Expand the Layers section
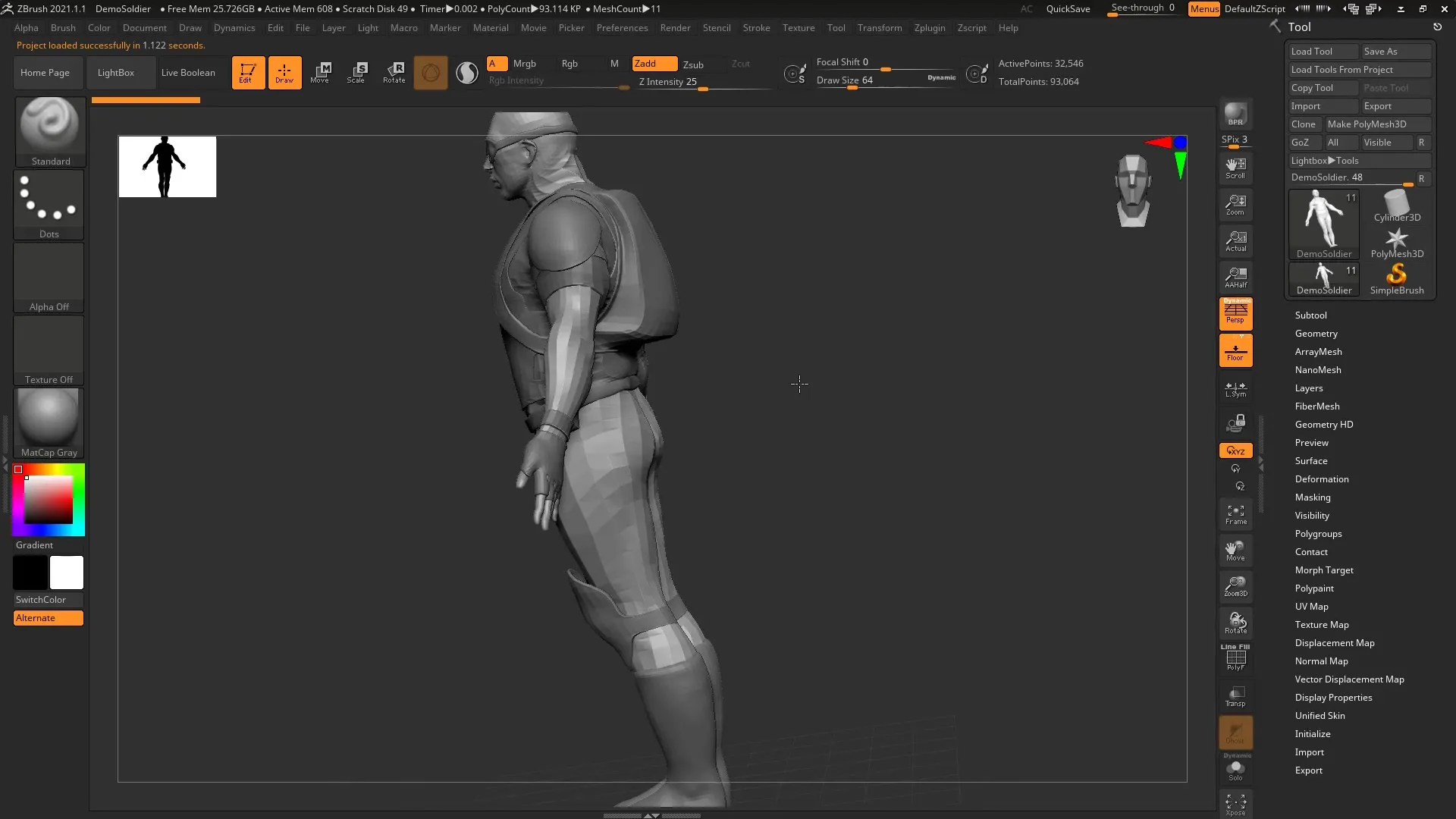The width and height of the screenshot is (1456, 819). (1308, 388)
